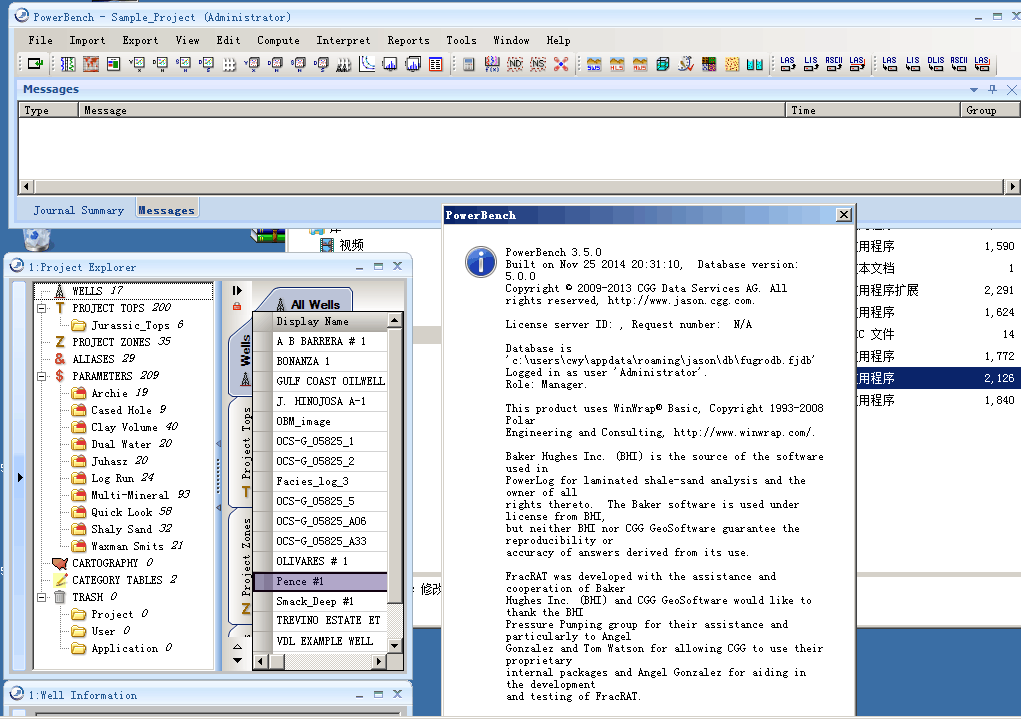Image resolution: width=1021 pixels, height=719 pixels.
Task: Collapse the PROJECT TOPS tree node
Action: click(42, 308)
